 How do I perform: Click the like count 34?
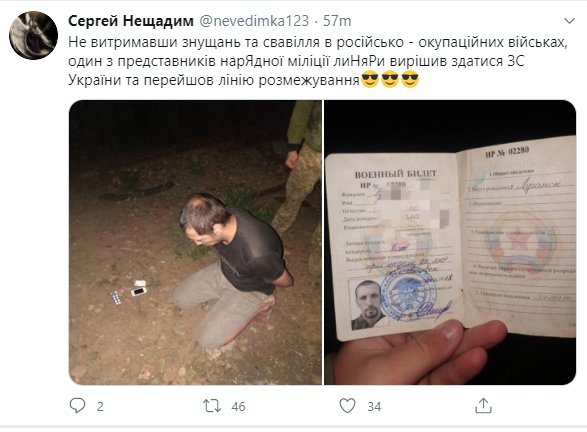click(x=374, y=407)
